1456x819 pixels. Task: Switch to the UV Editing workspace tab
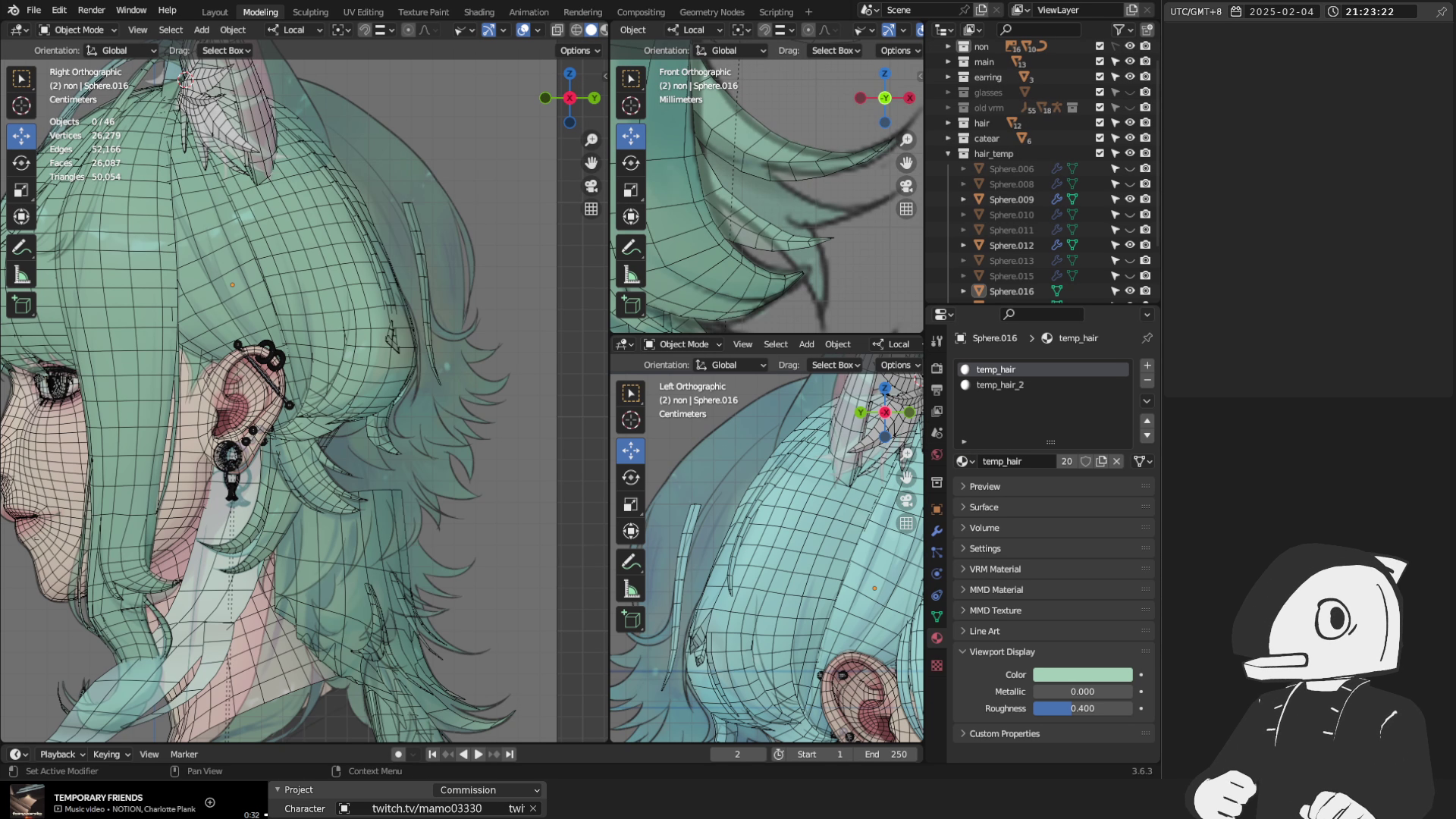tap(363, 12)
